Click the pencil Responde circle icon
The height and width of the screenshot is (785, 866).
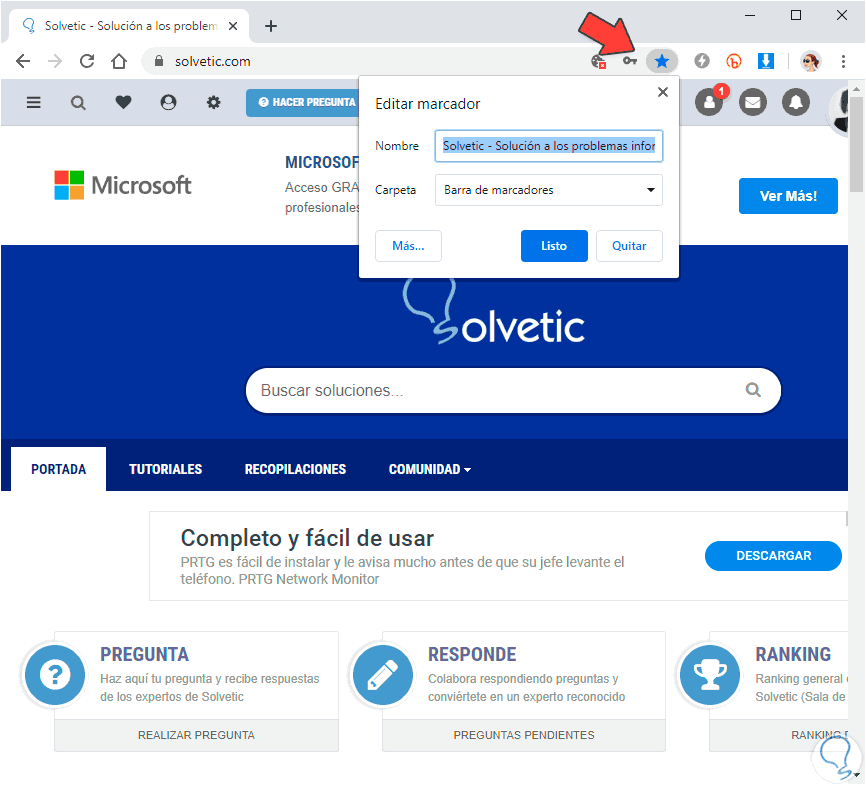coord(383,675)
